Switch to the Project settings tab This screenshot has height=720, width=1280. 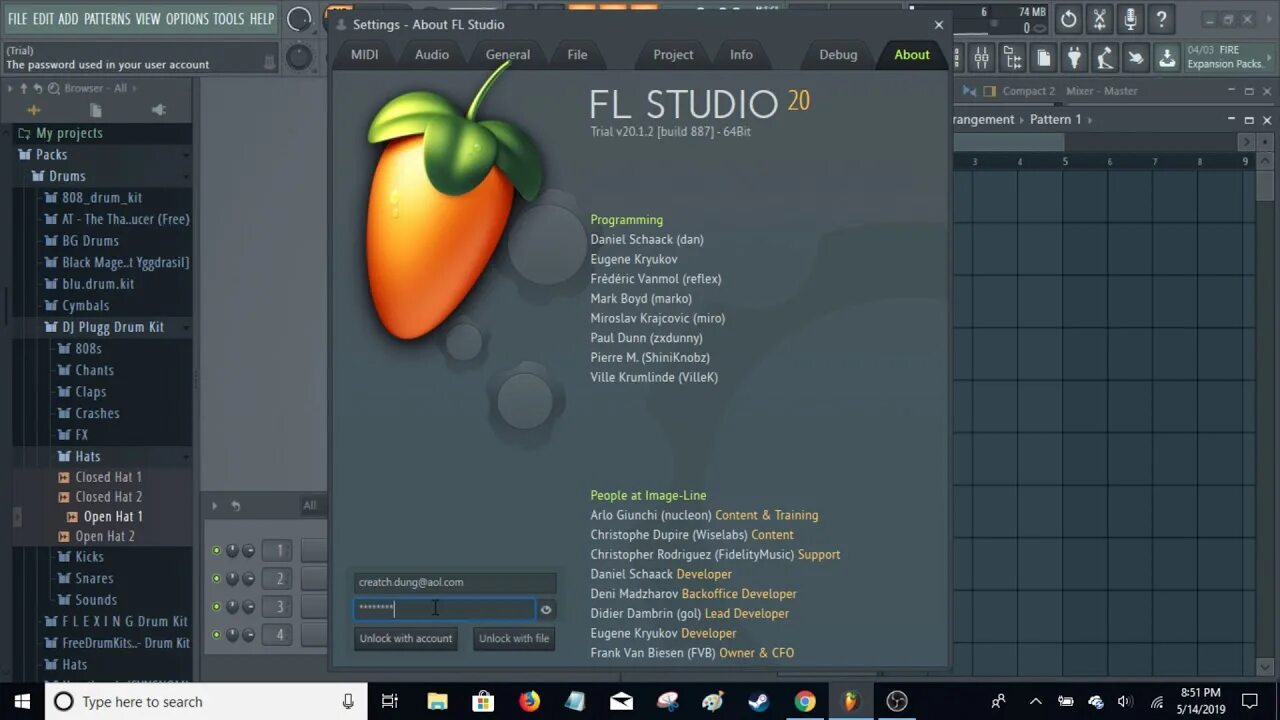tap(673, 55)
